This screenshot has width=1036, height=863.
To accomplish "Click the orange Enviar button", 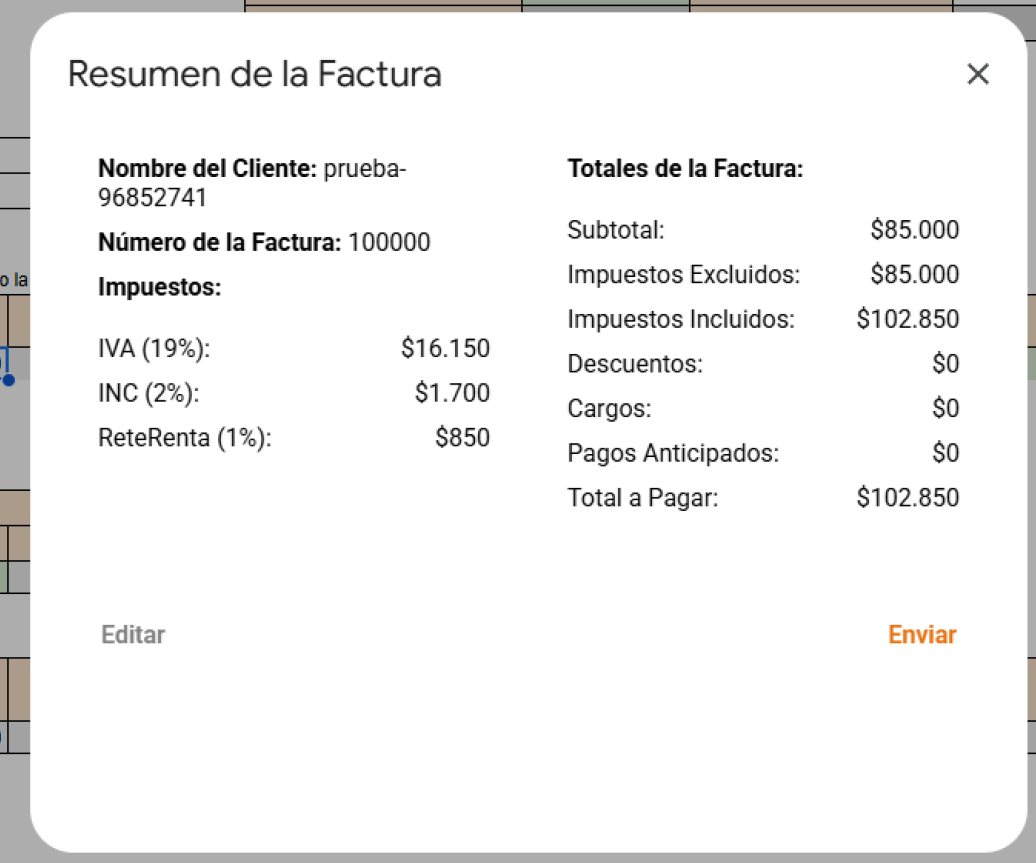I will (922, 634).
